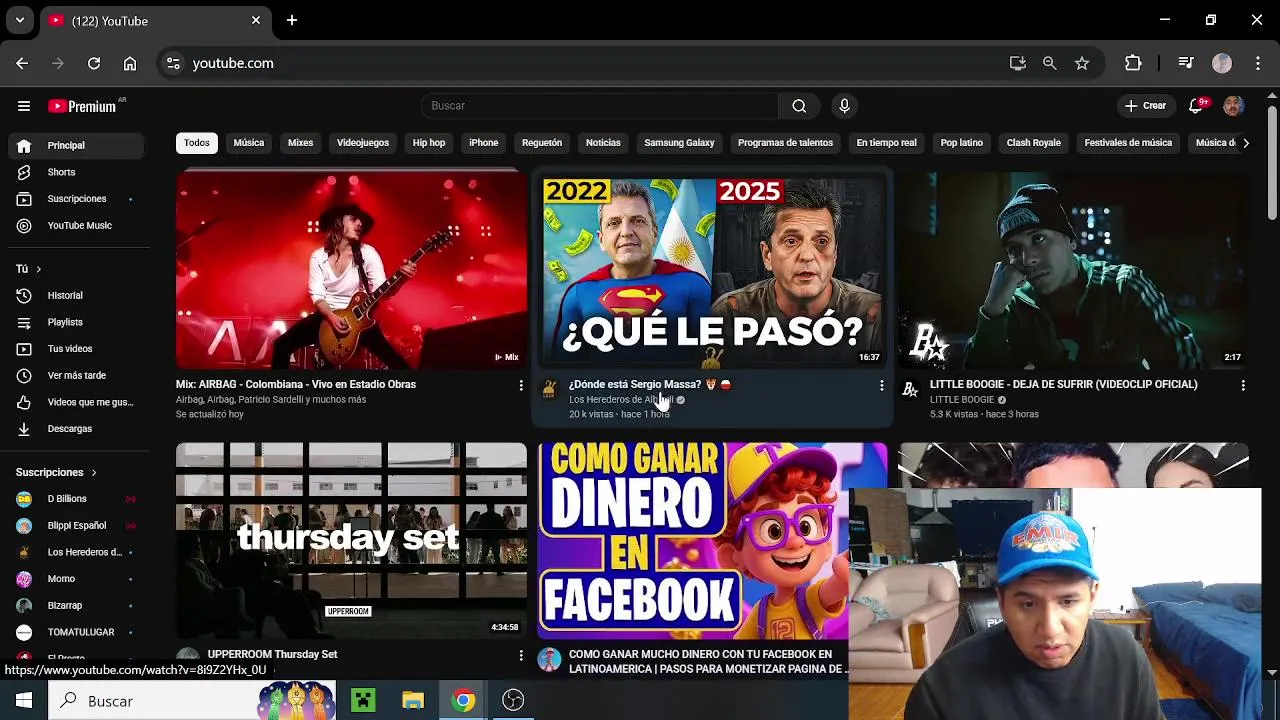The height and width of the screenshot is (720, 1280).
Task: Open Tus videos in the sidebar
Action: coord(76,349)
